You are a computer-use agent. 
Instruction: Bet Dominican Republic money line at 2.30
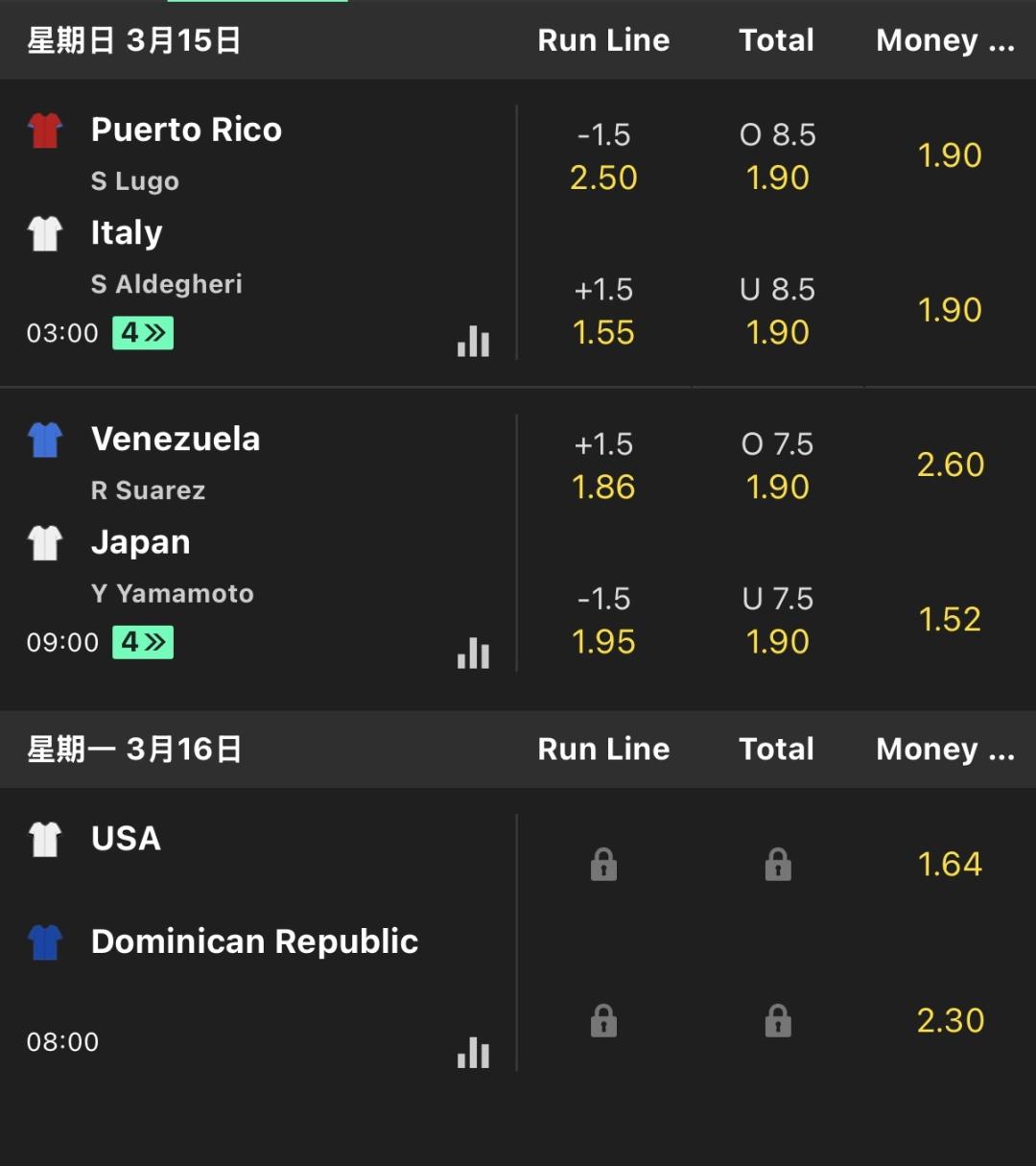(x=950, y=1020)
